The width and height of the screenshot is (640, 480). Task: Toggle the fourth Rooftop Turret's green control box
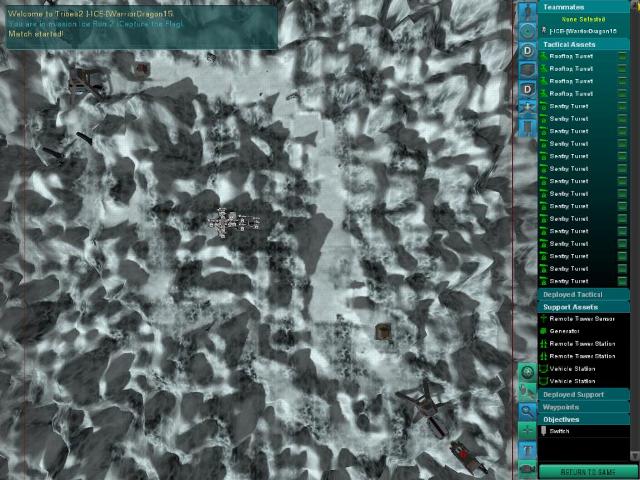pyautogui.click(x=622, y=94)
